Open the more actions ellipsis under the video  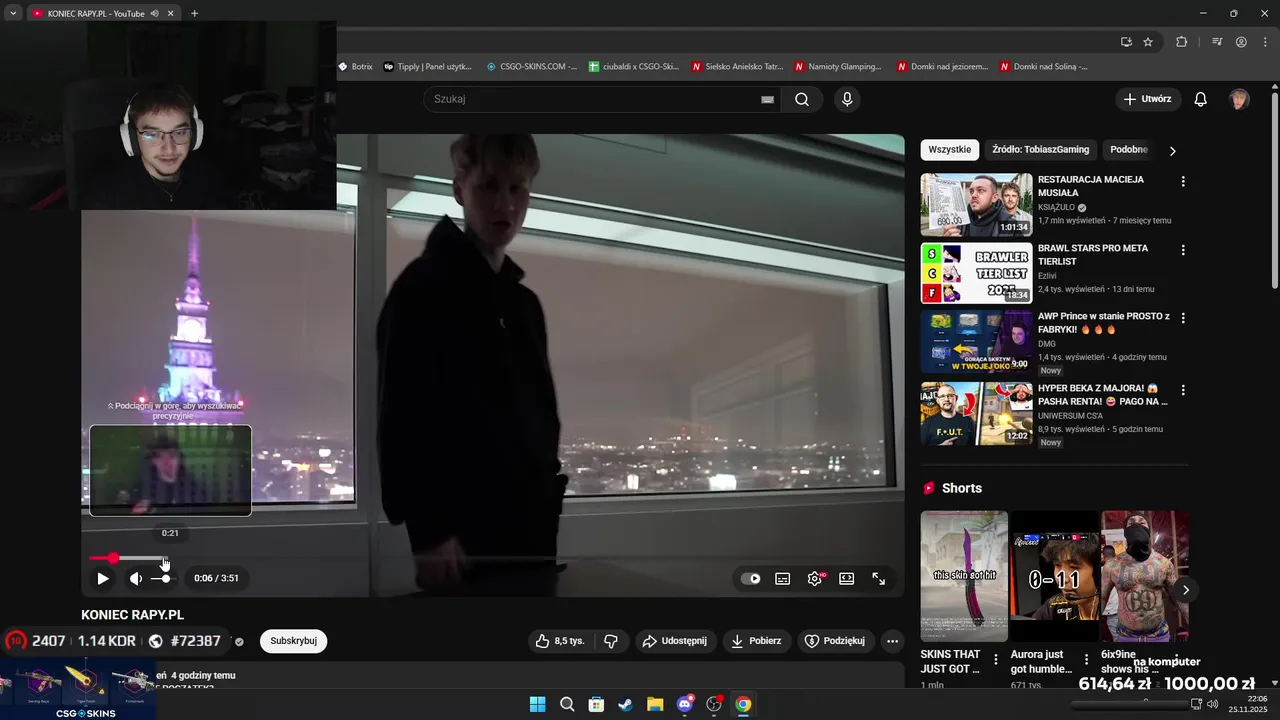(x=893, y=641)
